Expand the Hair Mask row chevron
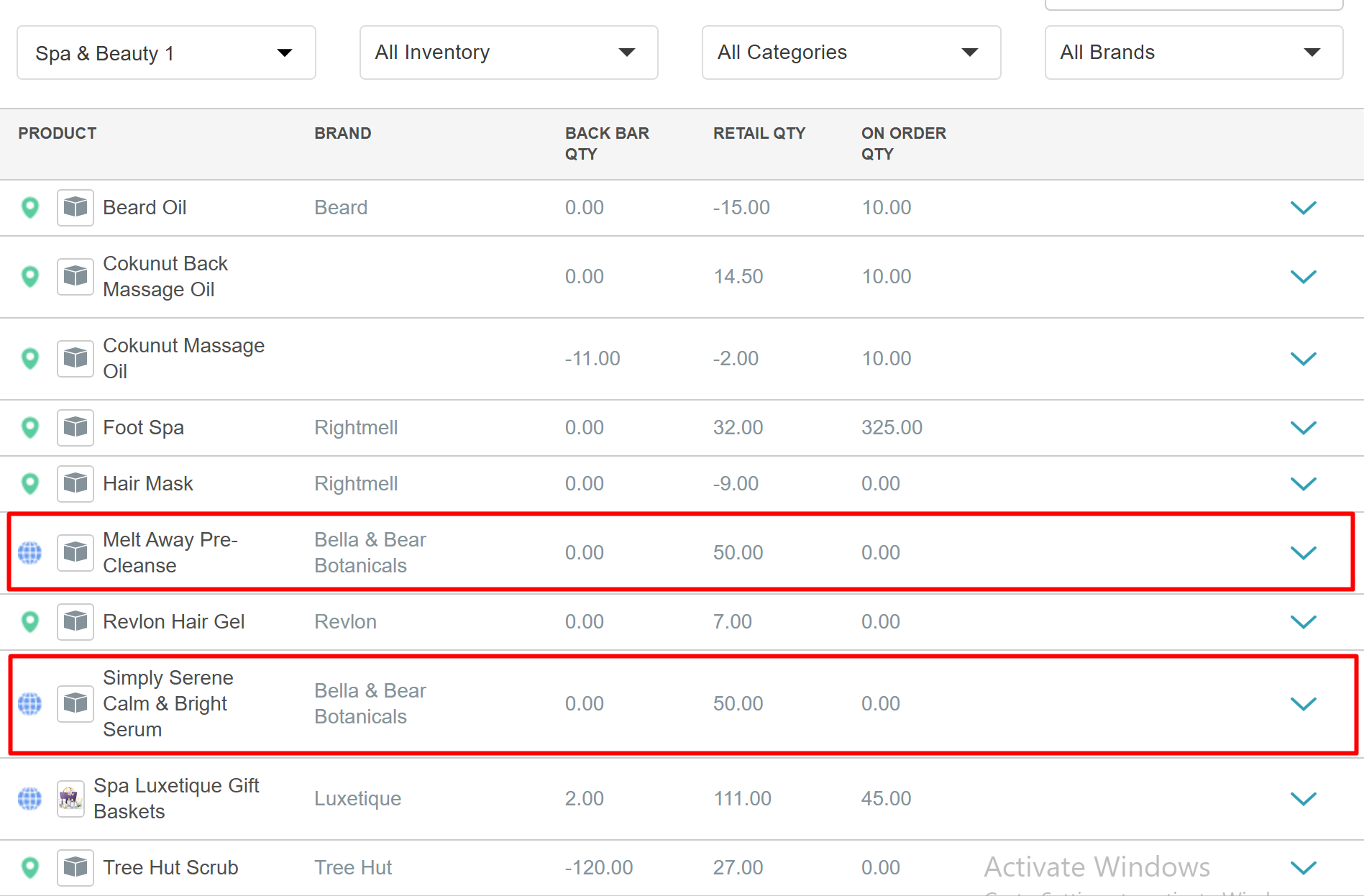Screen dimensions: 1364x896 click(x=1303, y=484)
